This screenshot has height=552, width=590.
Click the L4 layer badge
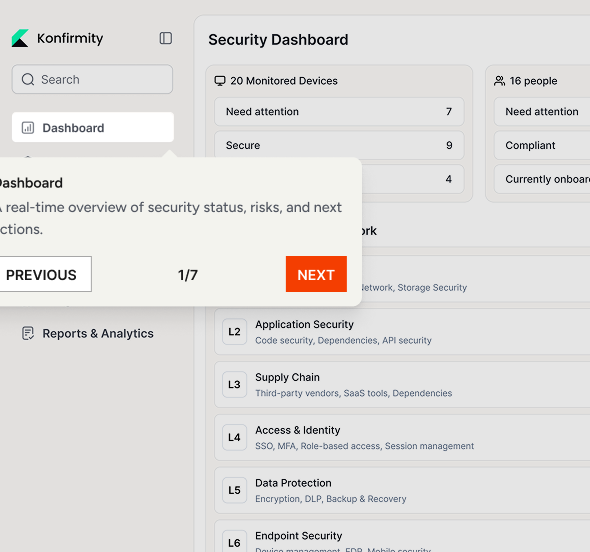pos(234,437)
